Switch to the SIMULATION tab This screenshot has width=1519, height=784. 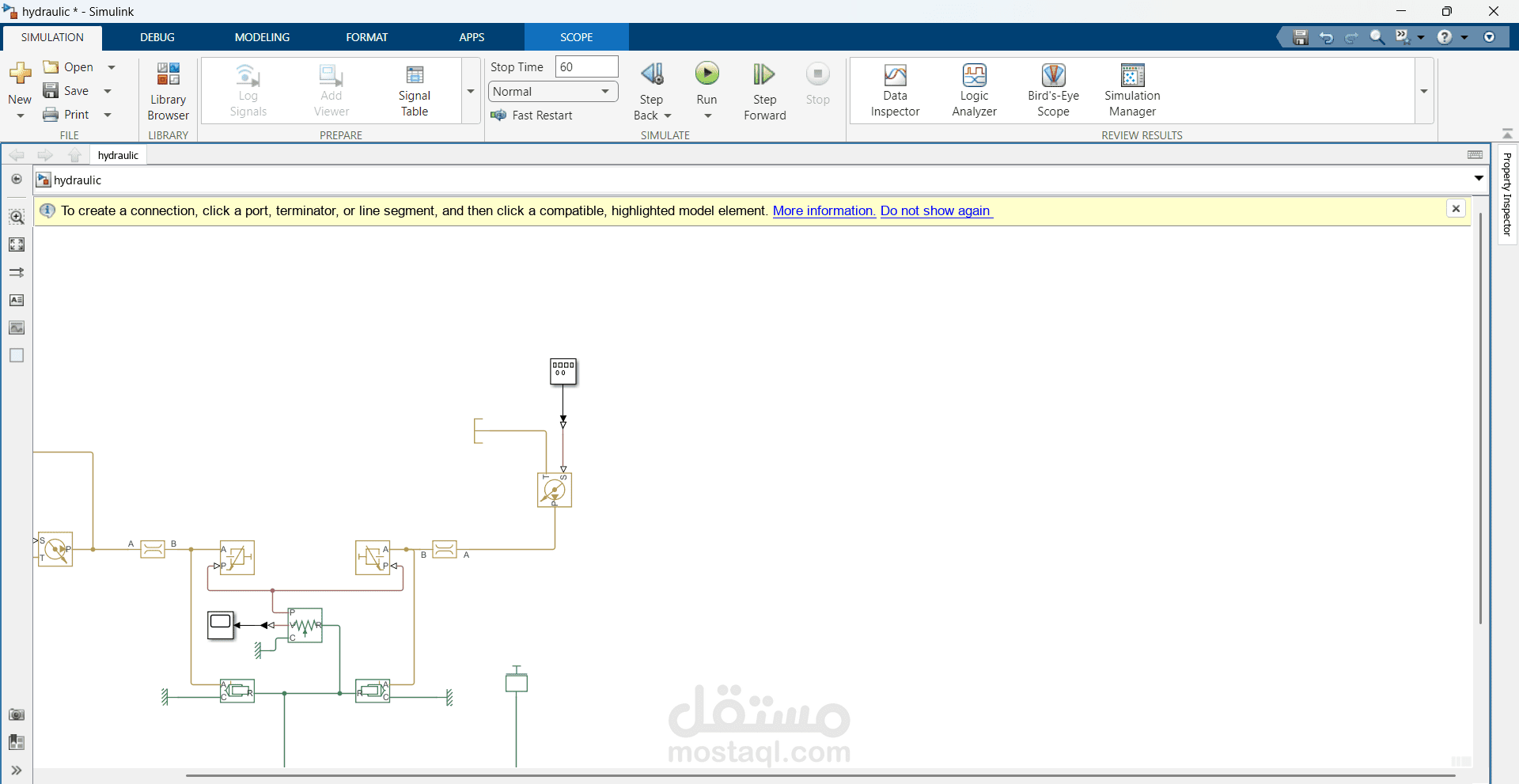pos(52,37)
